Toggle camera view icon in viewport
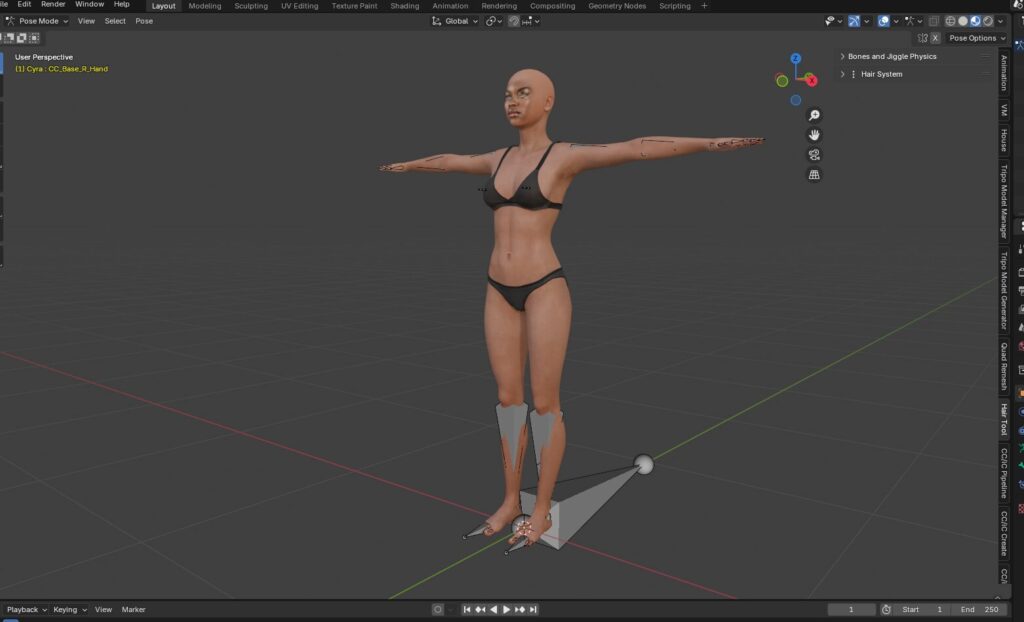Viewport: 1024px width, 622px height. point(814,155)
